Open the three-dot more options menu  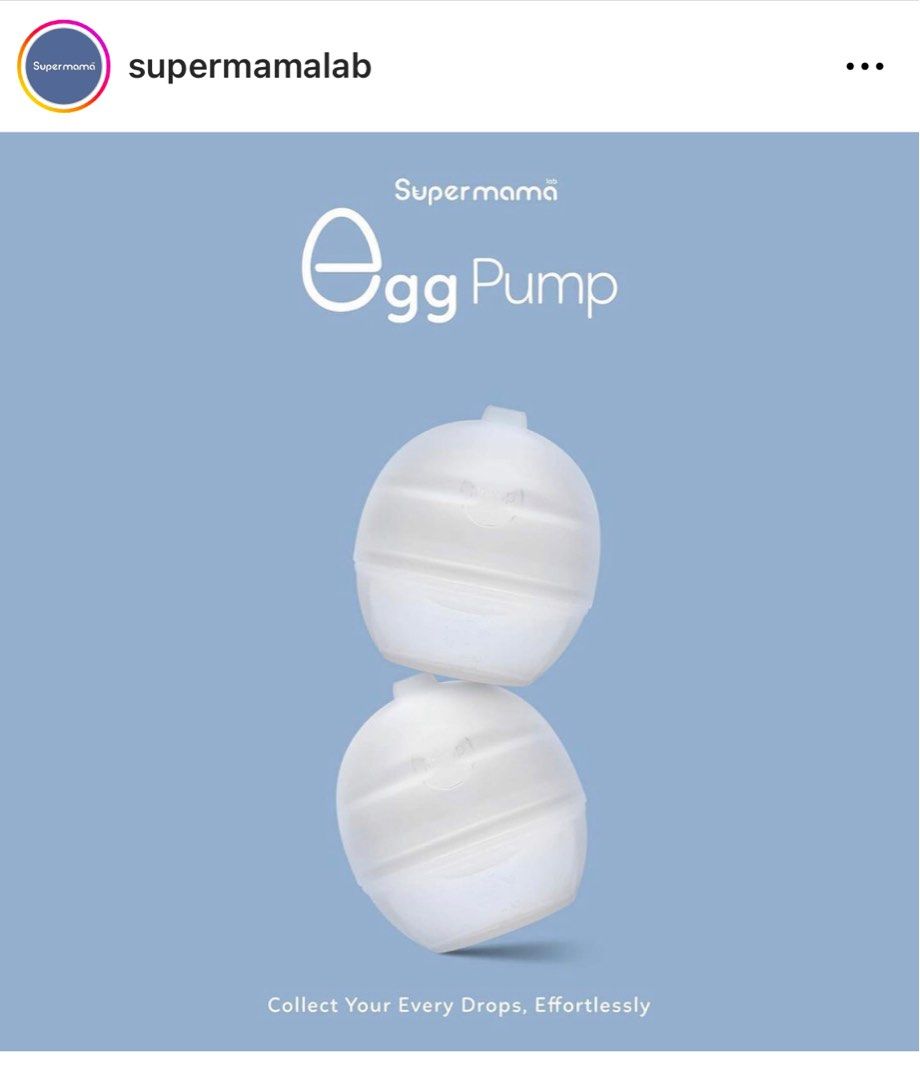(x=864, y=67)
